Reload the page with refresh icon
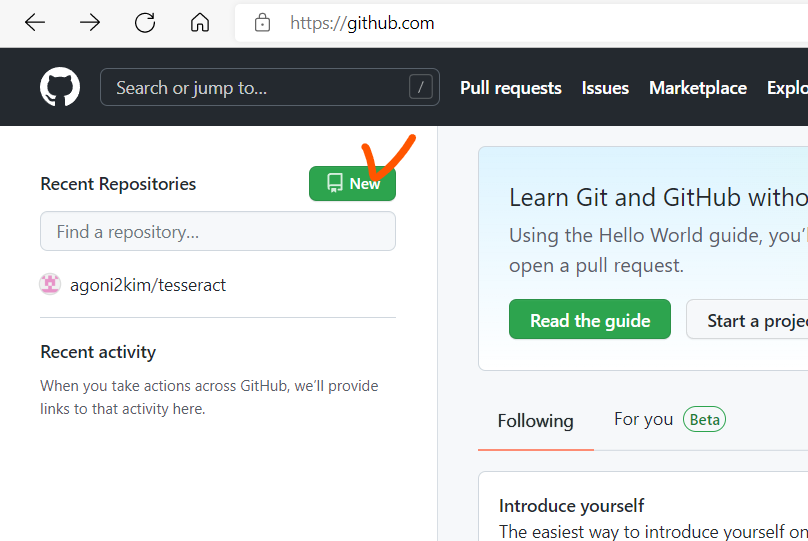Image resolution: width=808 pixels, height=541 pixels. pos(145,23)
